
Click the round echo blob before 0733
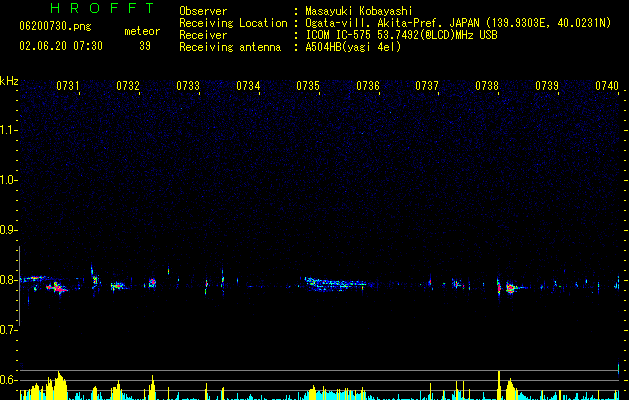pyautogui.click(x=152, y=283)
